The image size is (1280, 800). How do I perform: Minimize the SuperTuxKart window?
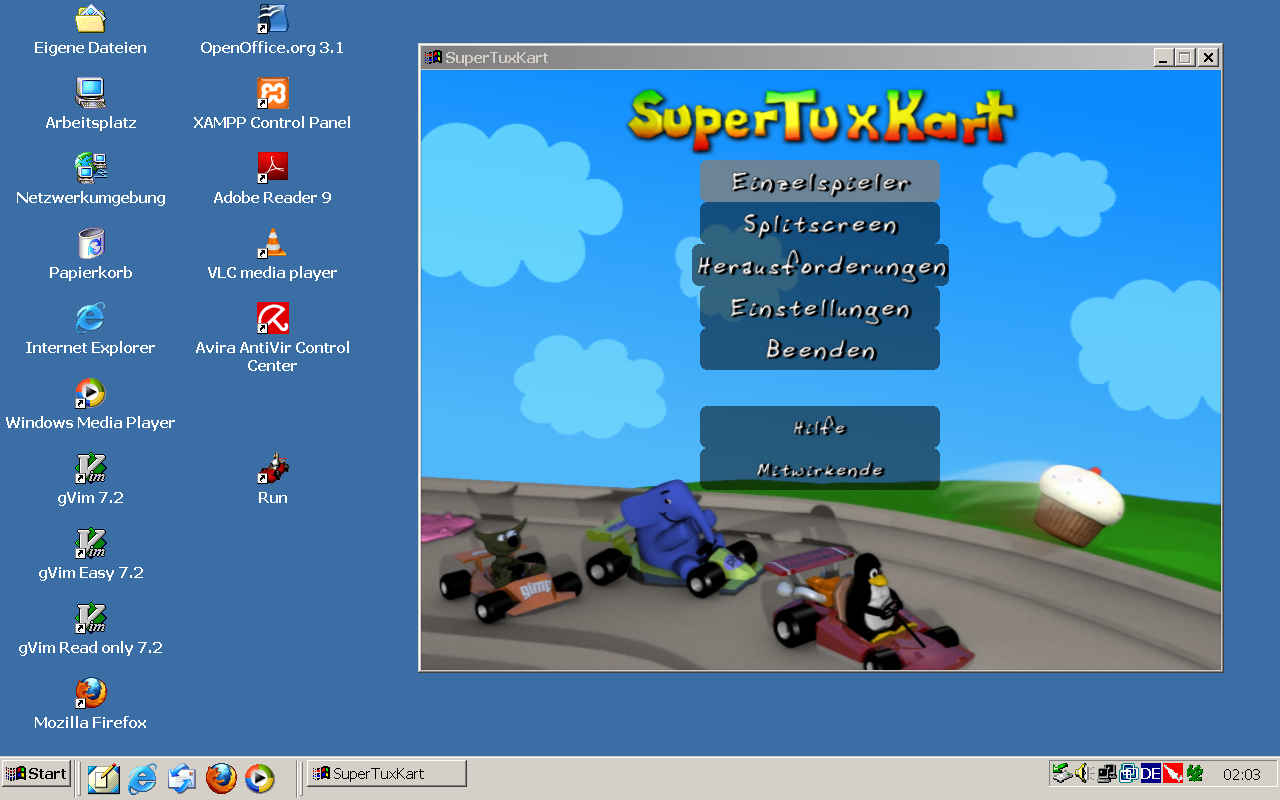tap(1162, 58)
